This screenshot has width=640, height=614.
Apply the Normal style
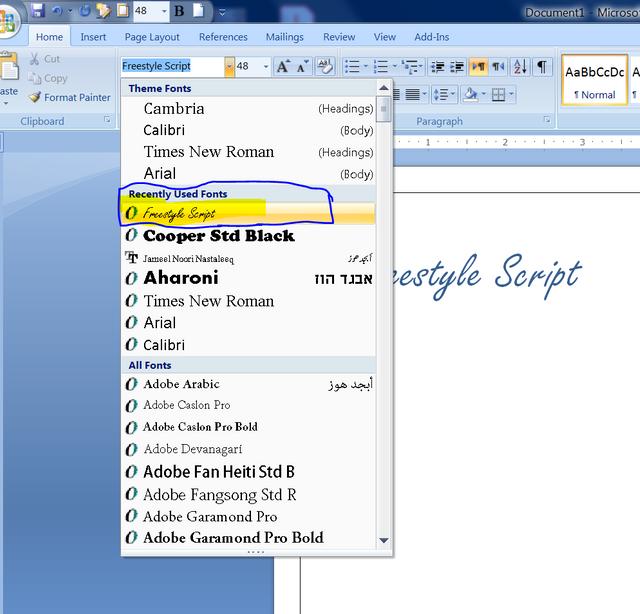click(595, 80)
